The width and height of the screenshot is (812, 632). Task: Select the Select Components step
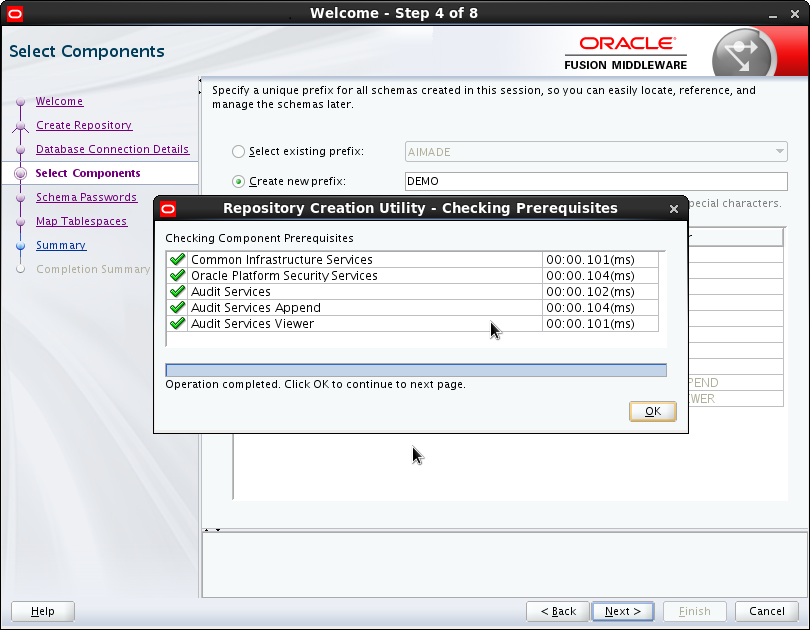88,174
